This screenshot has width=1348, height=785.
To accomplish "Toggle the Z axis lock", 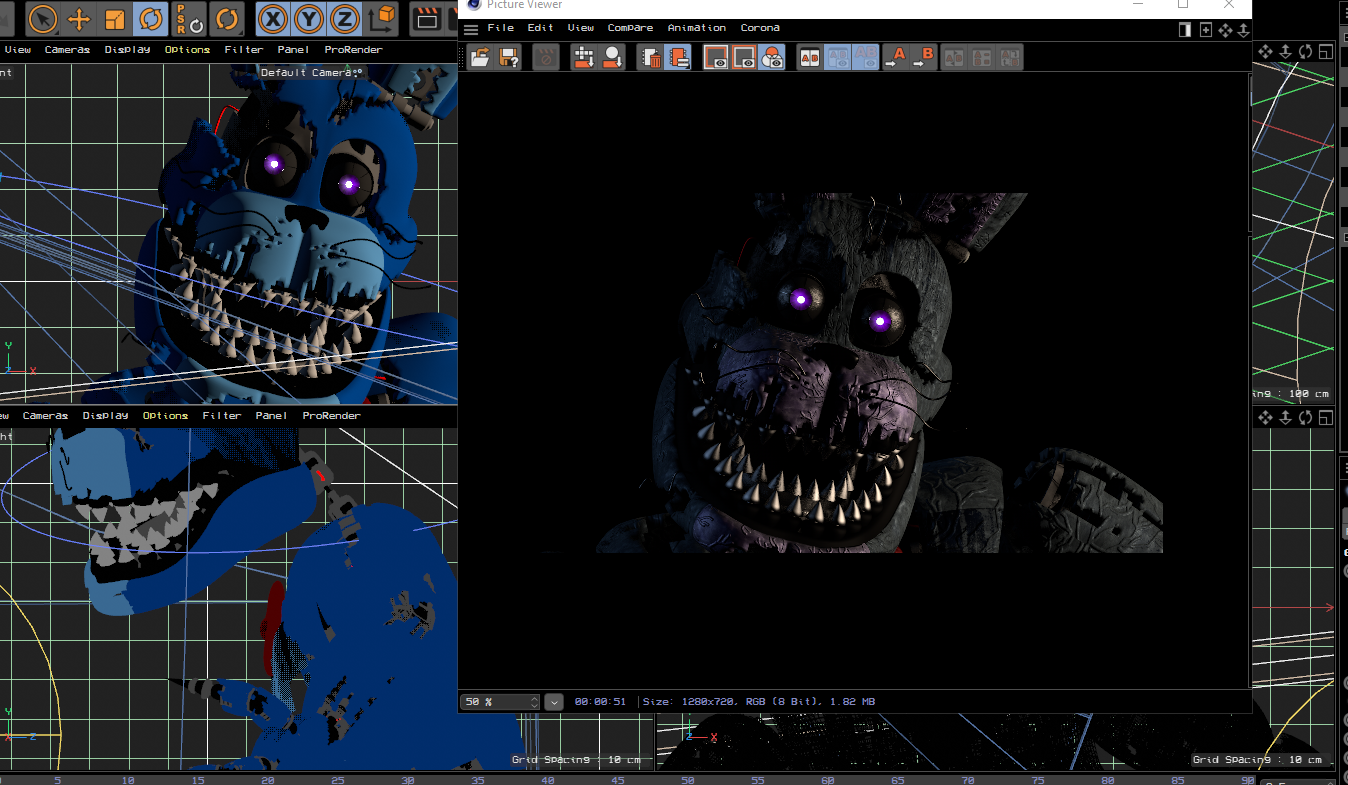I will [345, 19].
